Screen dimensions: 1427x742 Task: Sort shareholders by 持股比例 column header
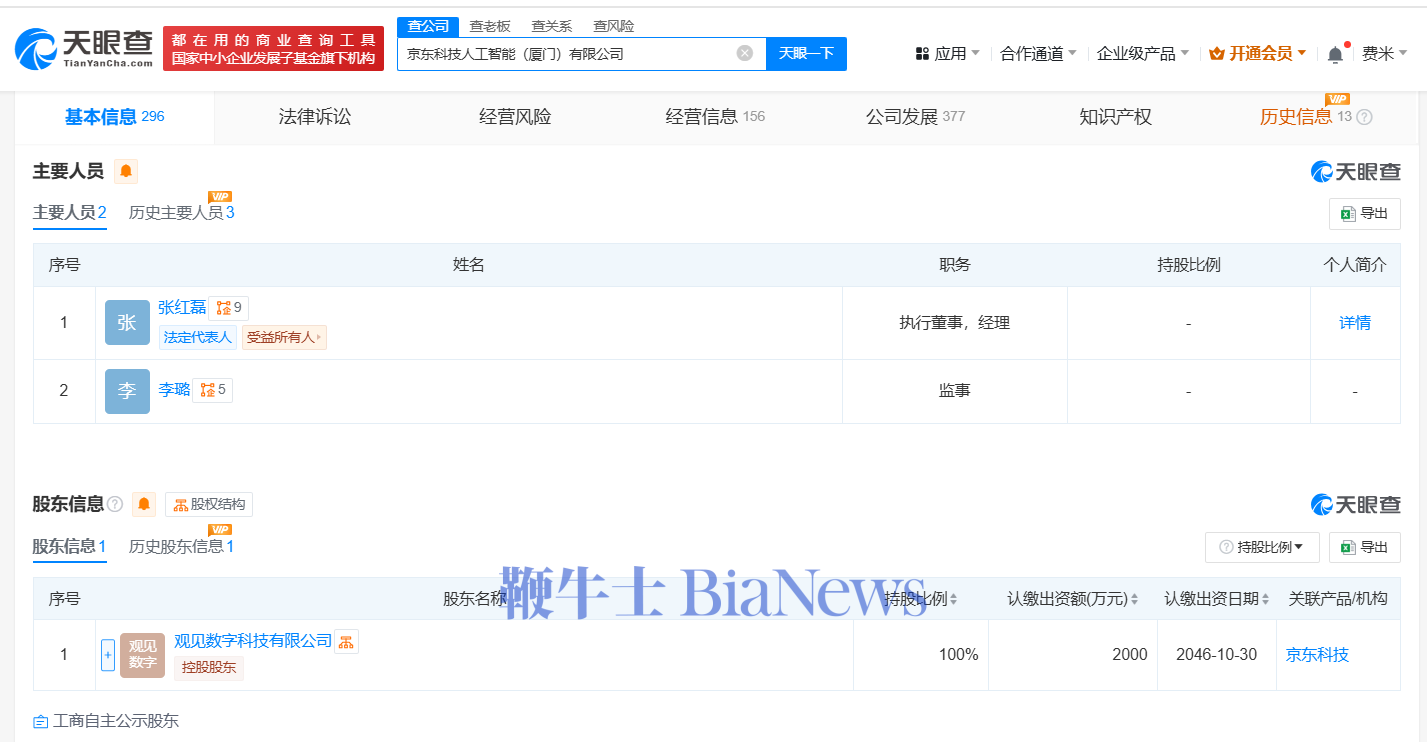[921, 599]
